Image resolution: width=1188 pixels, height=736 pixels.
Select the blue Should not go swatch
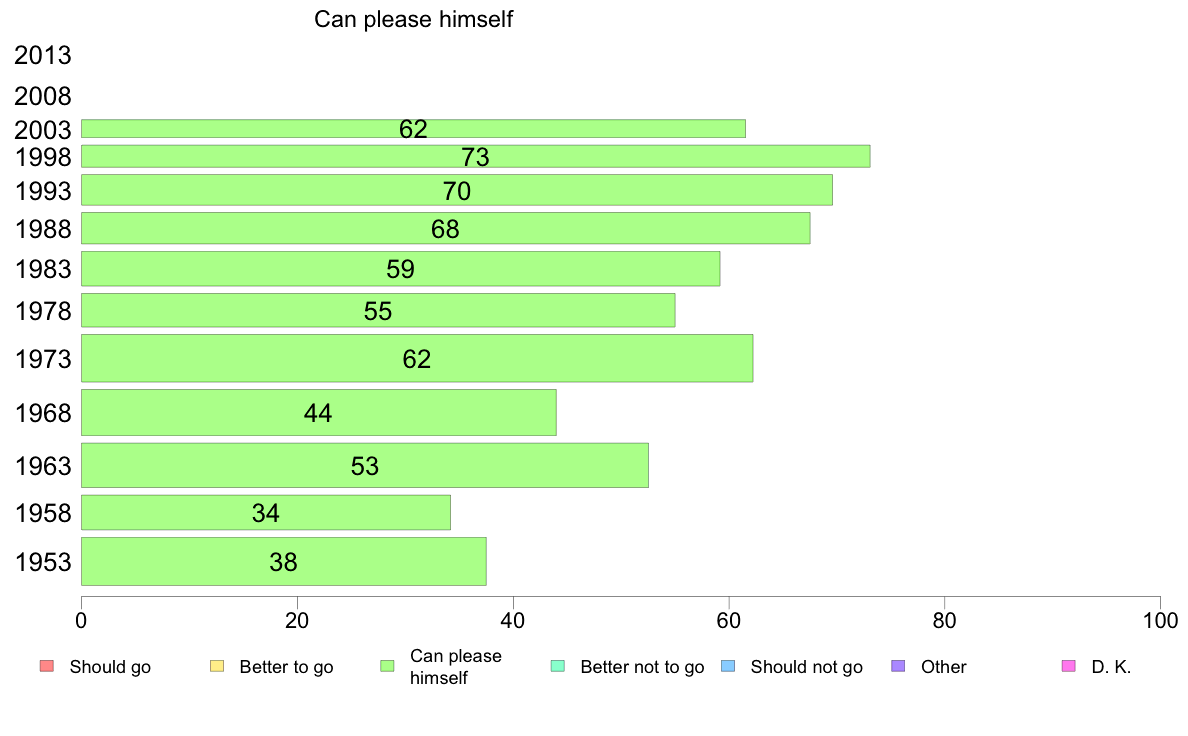[x=728, y=666]
